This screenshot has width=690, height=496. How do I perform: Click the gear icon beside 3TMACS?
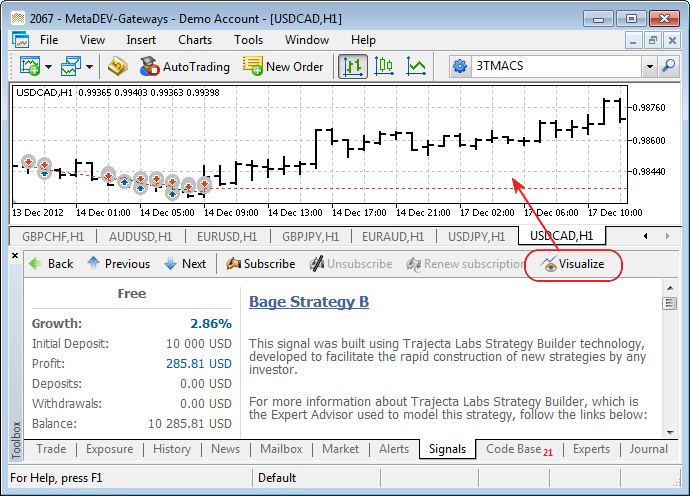pos(460,66)
